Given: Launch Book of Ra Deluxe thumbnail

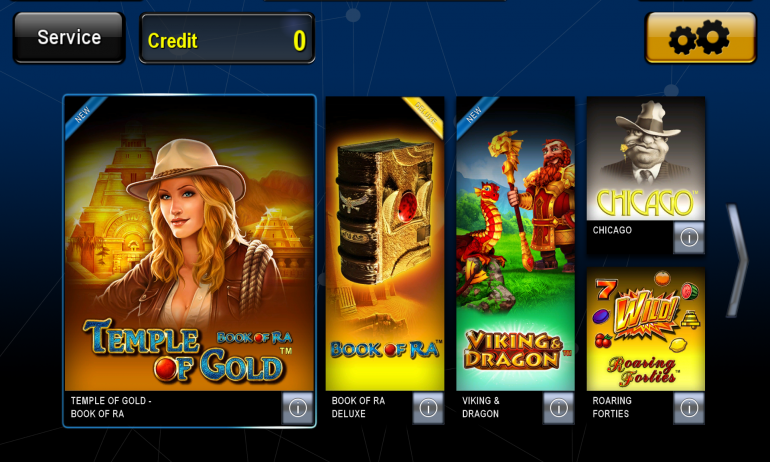Looking at the screenshot, I should coord(385,244).
